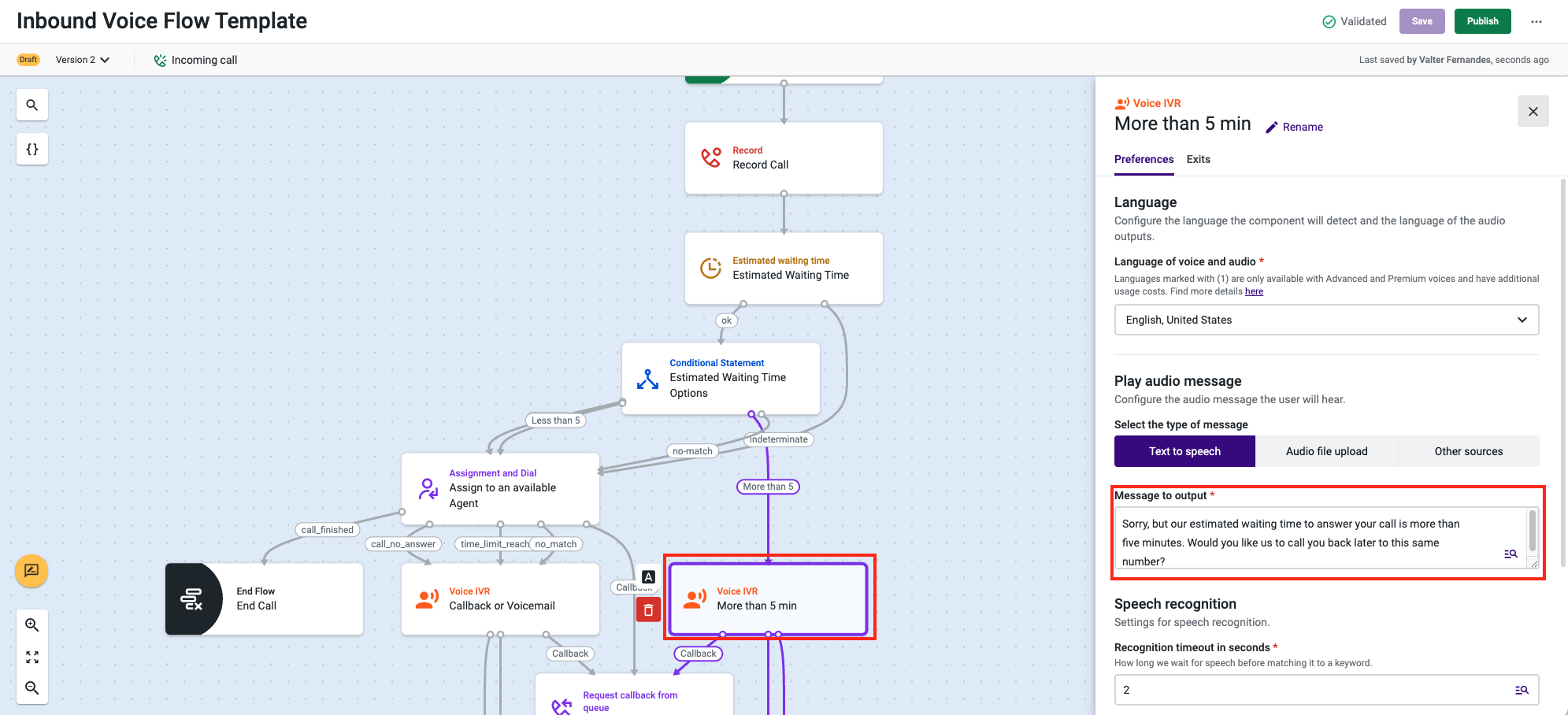Delete selected component with red trash icon
The width and height of the screenshot is (1568, 715).
coord(648,609)
